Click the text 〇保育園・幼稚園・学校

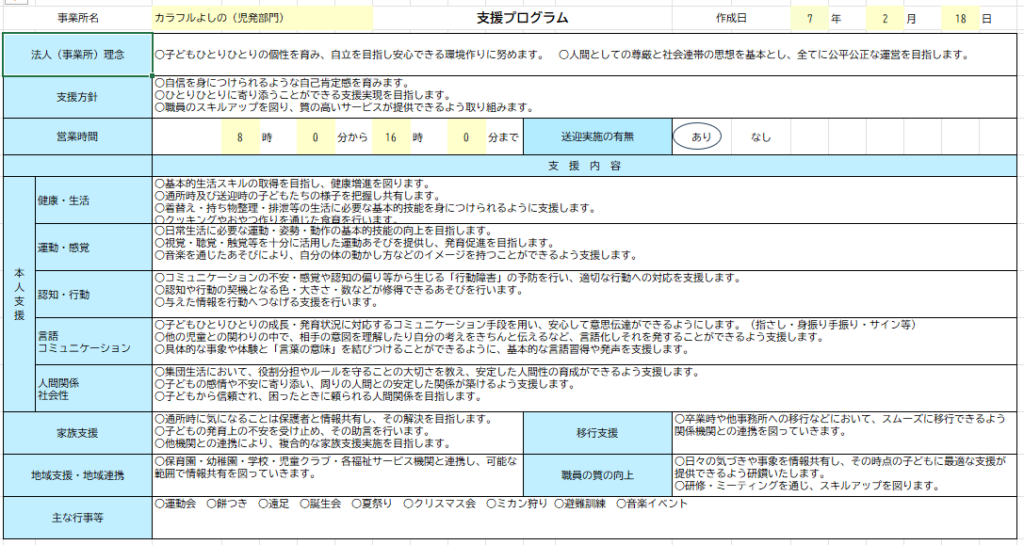pyautogui.click(x=336, y=467)
